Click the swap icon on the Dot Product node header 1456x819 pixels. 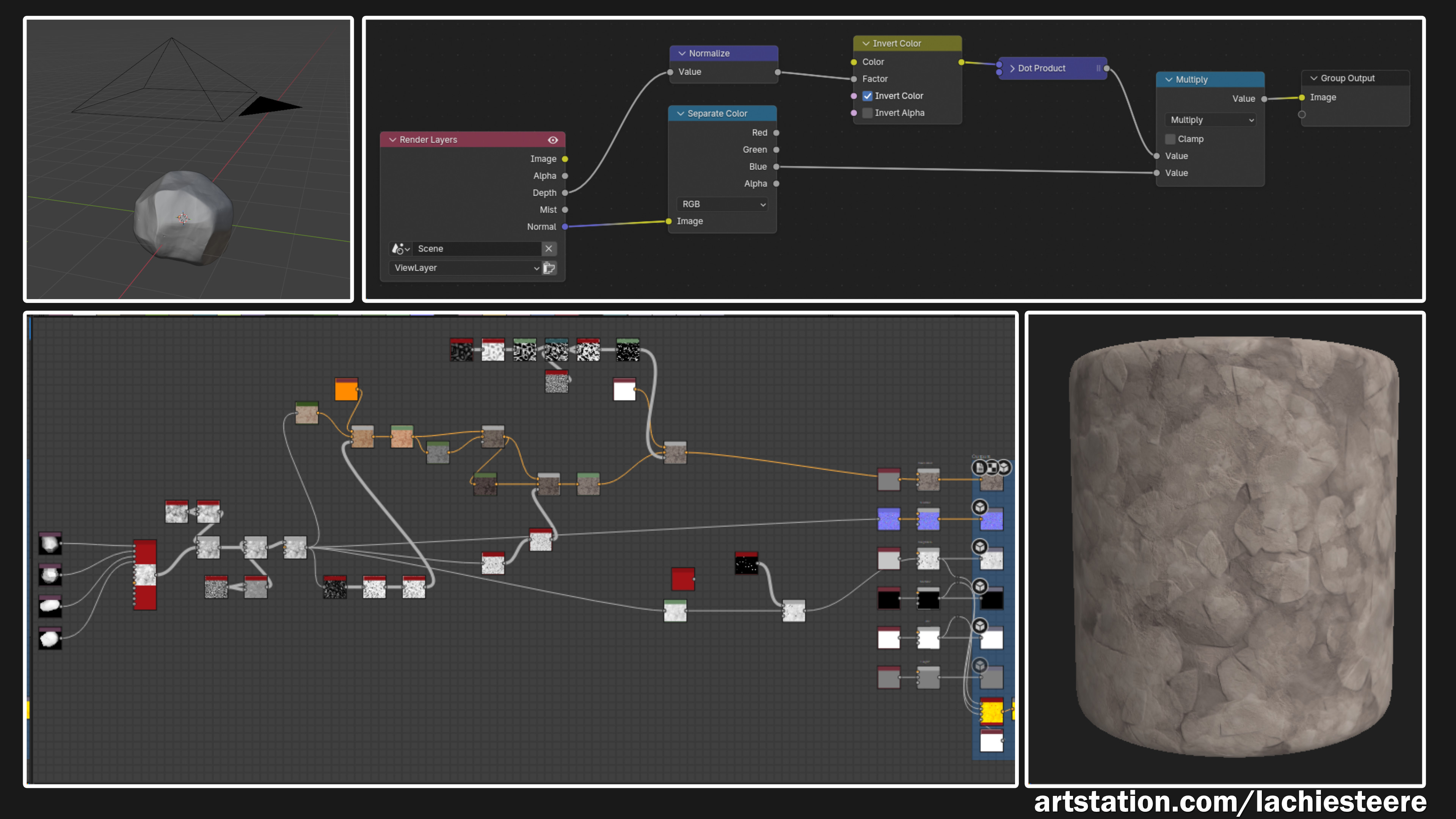click(1098, 68)
